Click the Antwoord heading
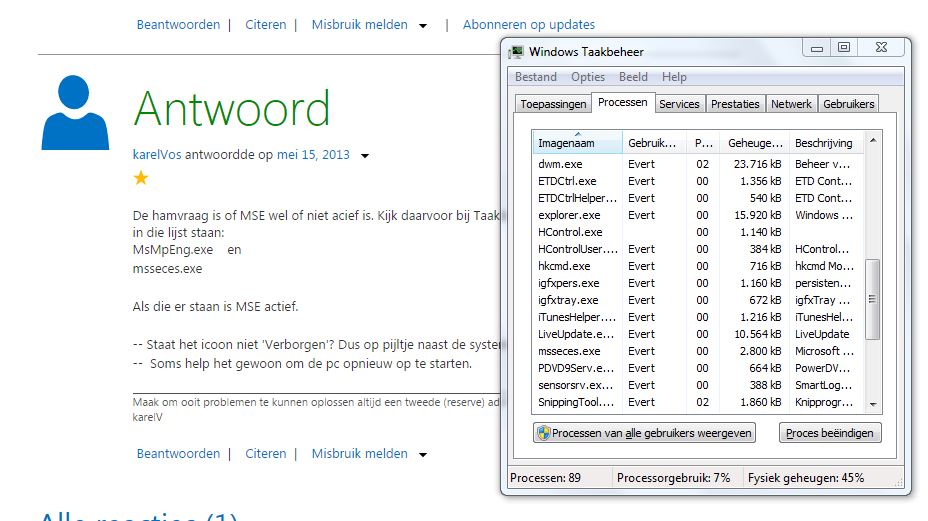 click(x=231, y=109)
